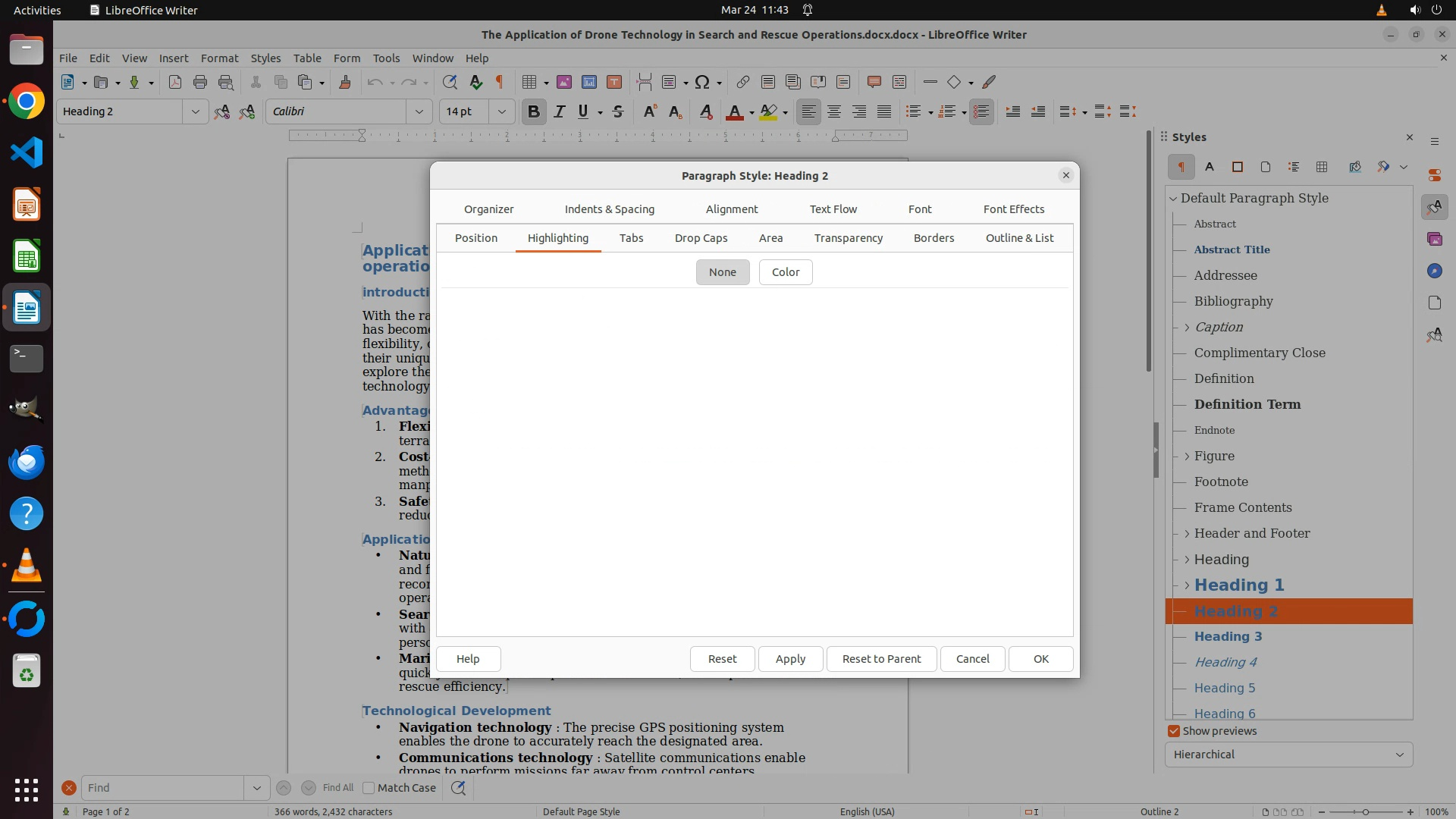
Task: Click the Strikethrough icon in toolbar
Action: pyautogui.click(x=618, y=111)
